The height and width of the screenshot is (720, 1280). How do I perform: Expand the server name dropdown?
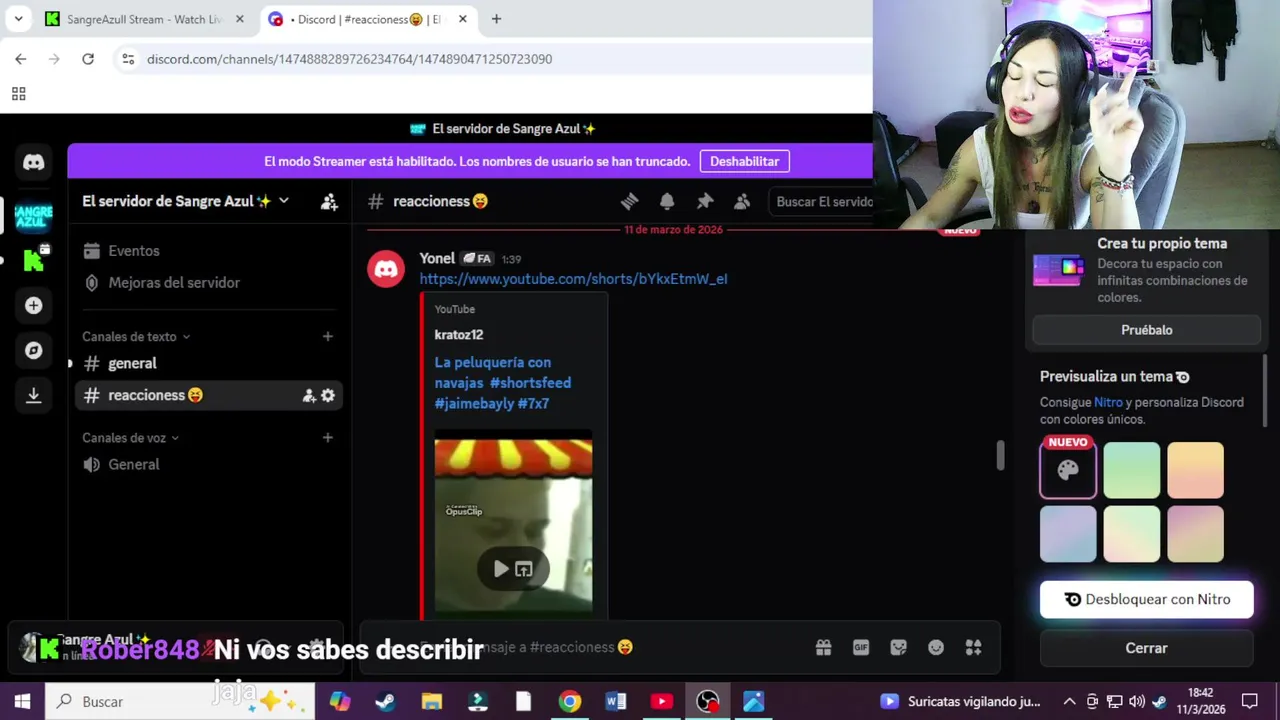pyautogui.click(x=284, y=201)
